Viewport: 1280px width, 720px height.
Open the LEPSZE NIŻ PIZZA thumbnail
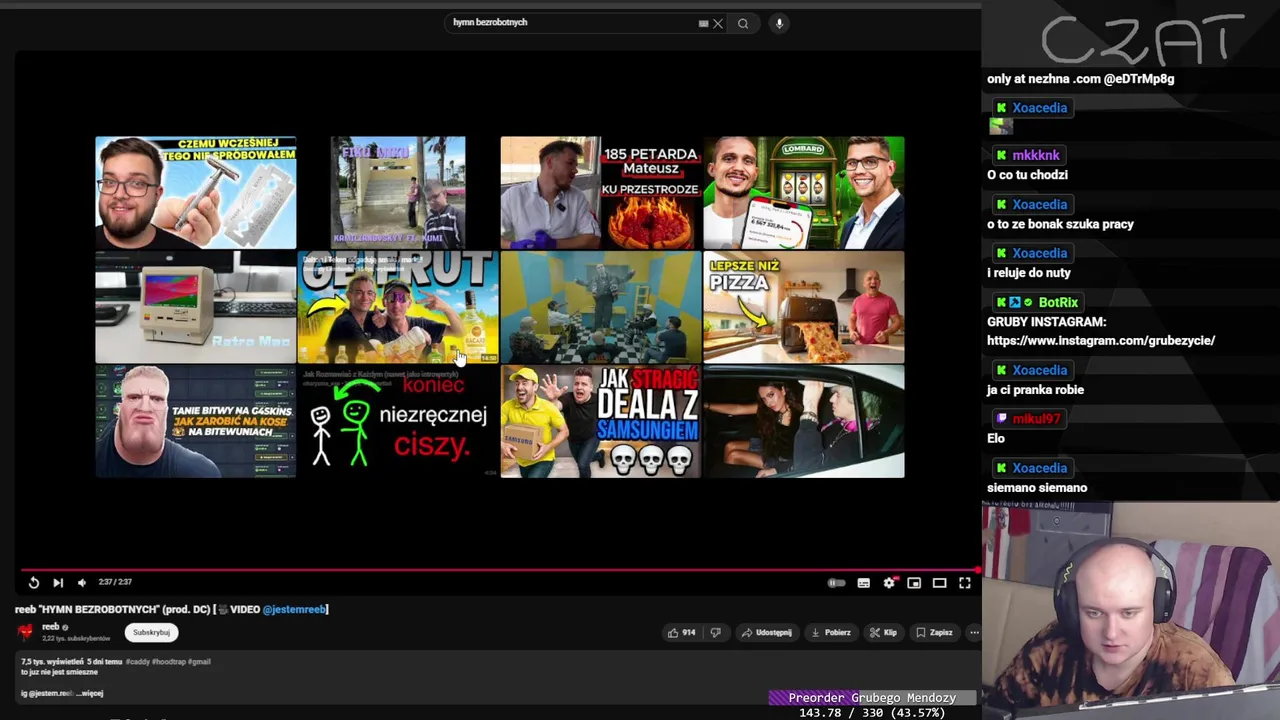803,307
